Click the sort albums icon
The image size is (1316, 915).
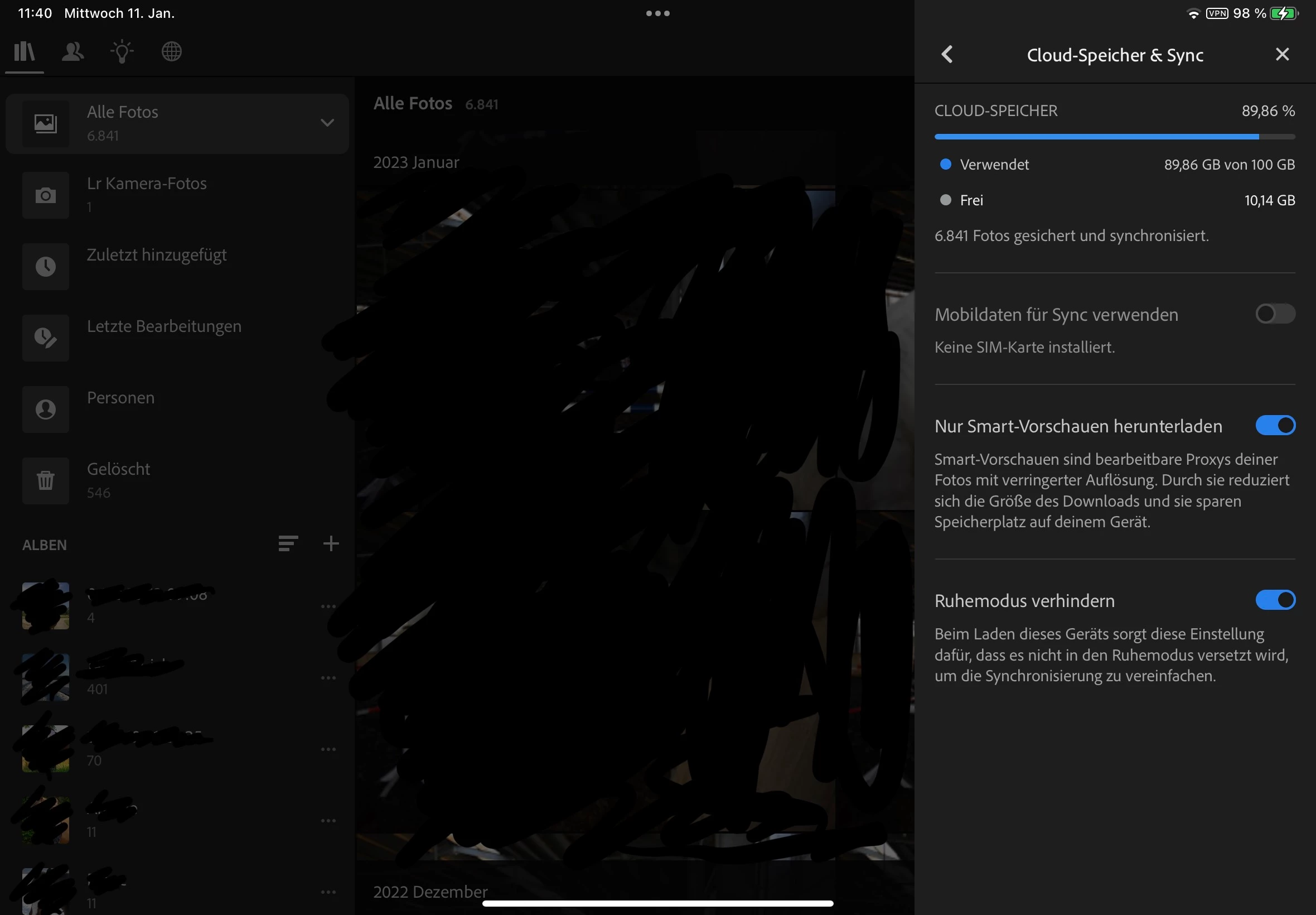288,543
